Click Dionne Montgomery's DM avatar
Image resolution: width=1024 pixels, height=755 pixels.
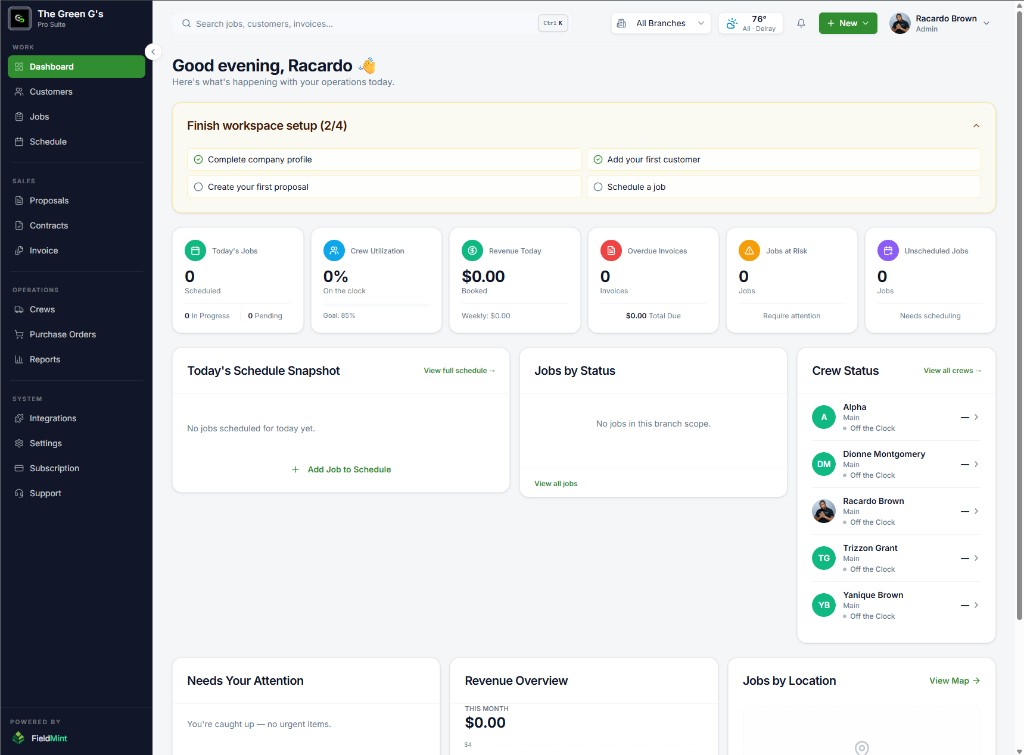pyautogui.click(x=824, y=464)
